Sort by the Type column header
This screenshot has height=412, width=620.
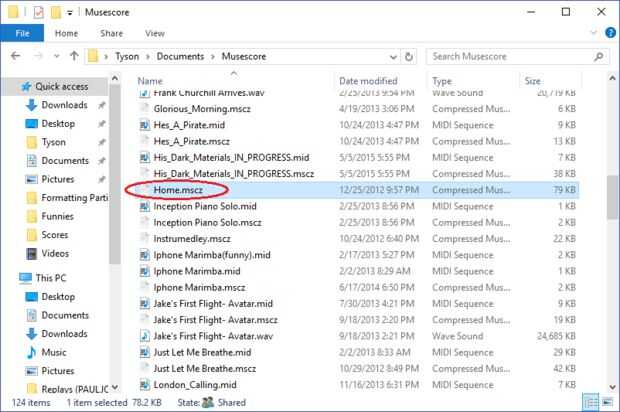pyautogui.click(x=442, y=81)
